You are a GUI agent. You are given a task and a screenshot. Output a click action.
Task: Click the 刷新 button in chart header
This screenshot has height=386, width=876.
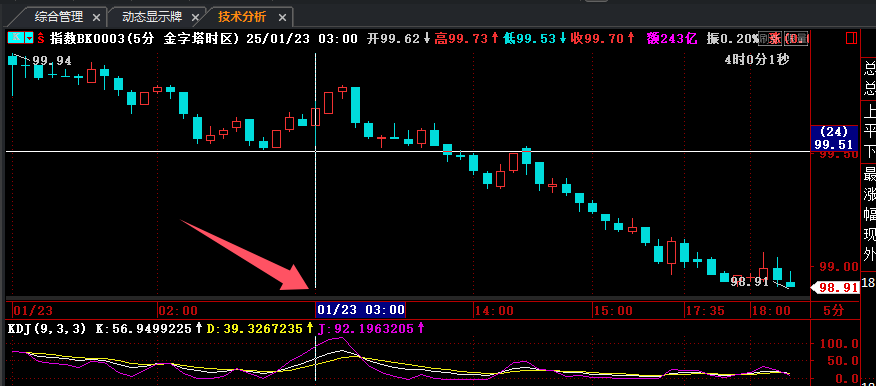(770, 39)
